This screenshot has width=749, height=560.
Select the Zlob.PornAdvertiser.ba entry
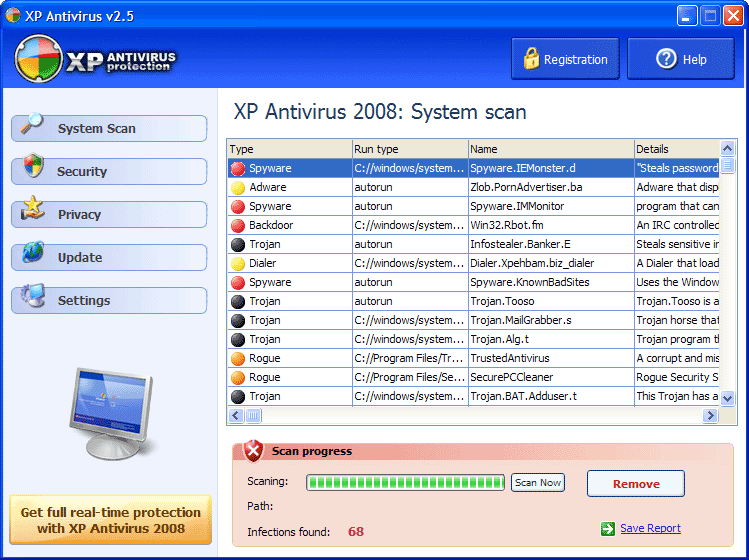click(551, 187)
